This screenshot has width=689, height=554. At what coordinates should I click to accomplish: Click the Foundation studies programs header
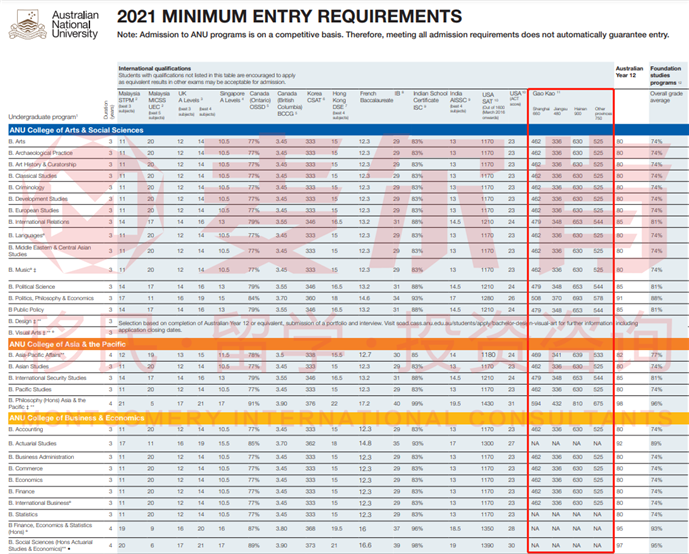666,75
